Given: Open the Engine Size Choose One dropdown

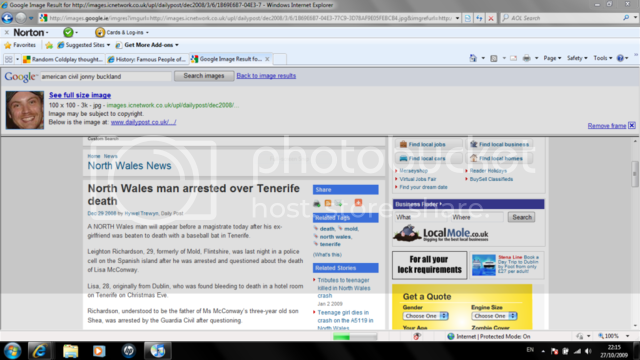Looking at the screenshot, I should pyautogui.click(x=495, y=316).
